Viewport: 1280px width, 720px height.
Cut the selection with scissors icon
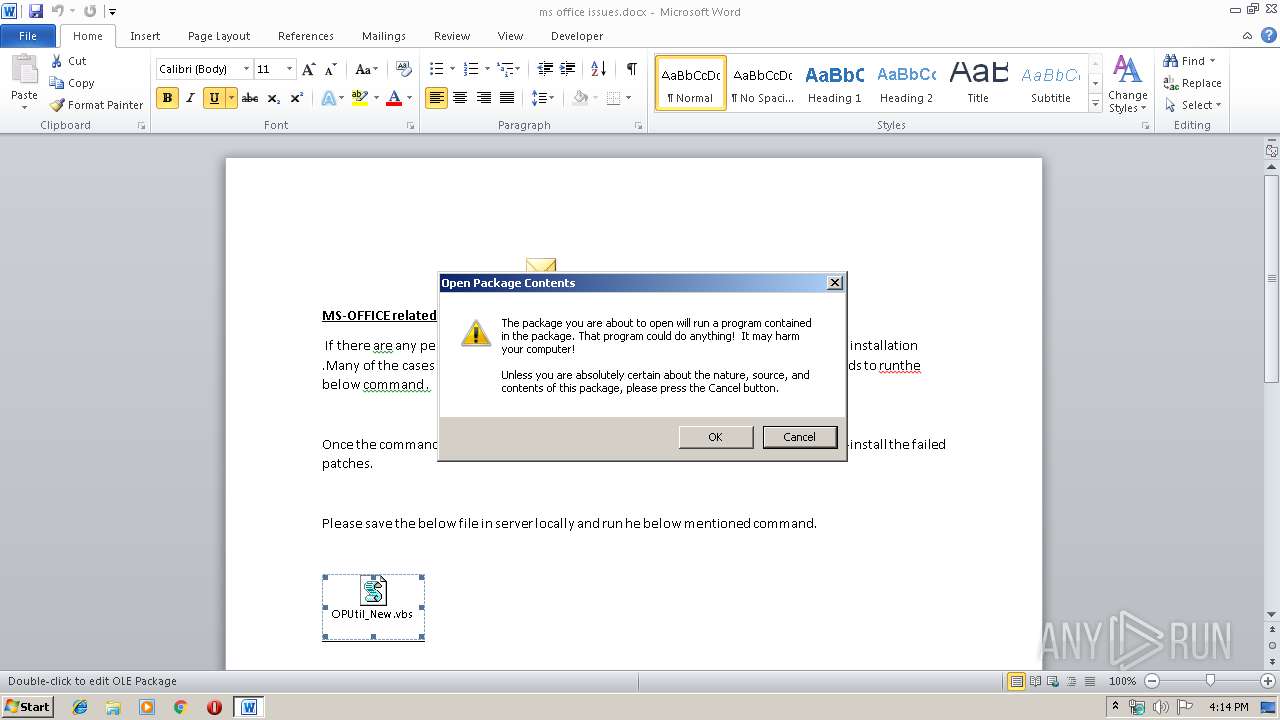click(56, 61)
